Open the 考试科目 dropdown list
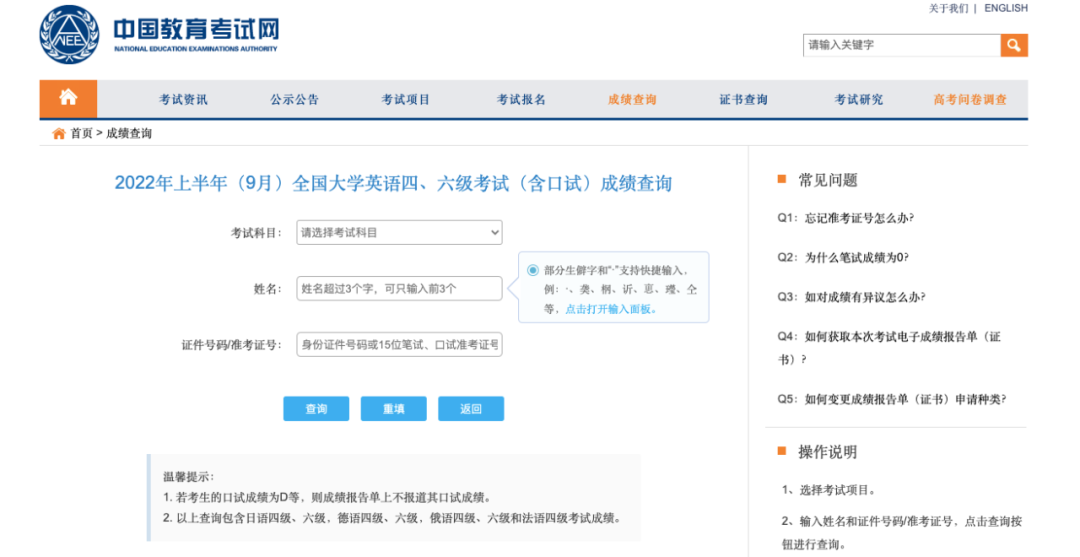 pyautogui.click(x=399, y=233)
